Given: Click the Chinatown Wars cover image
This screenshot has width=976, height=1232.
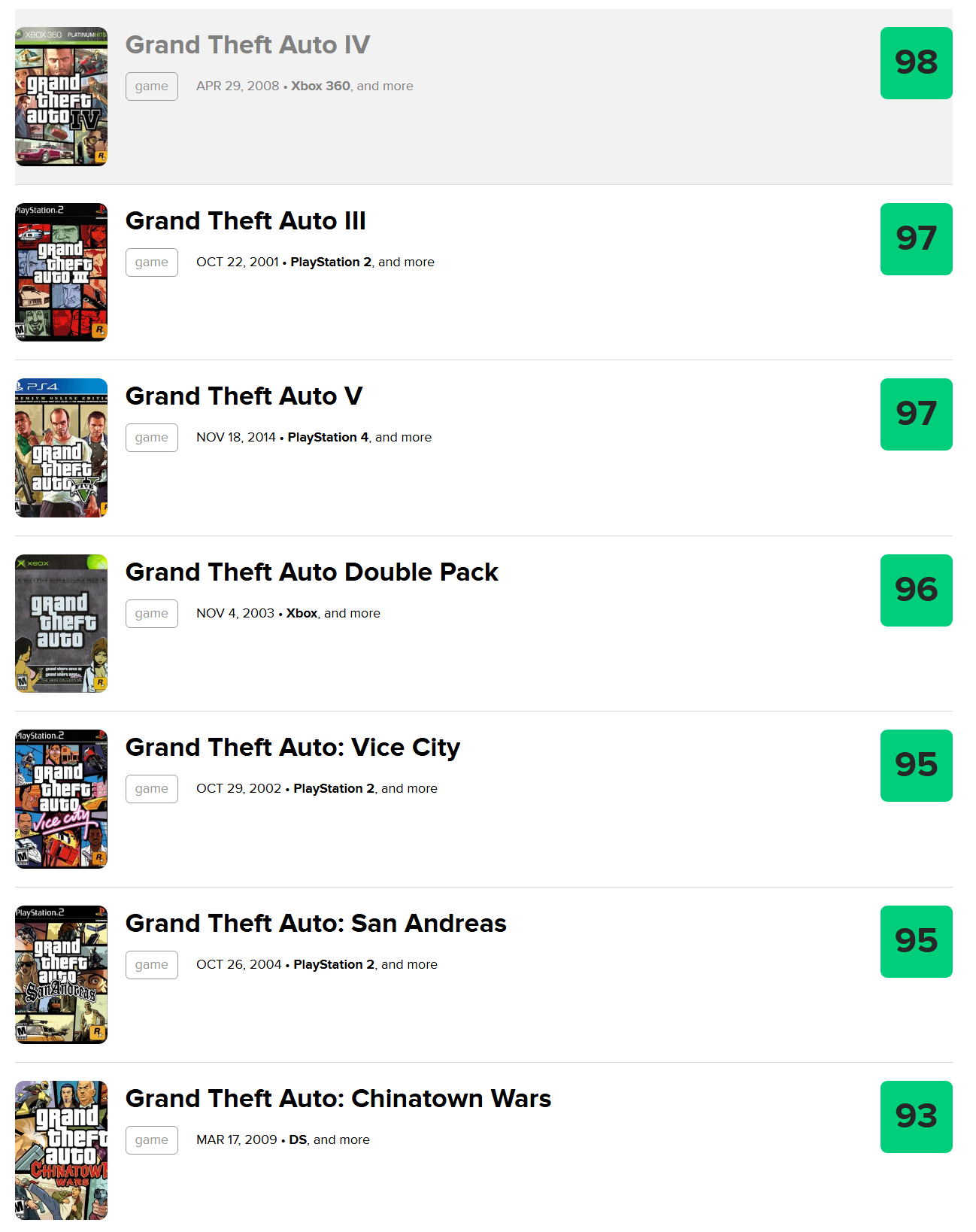Looking at the screenshot, I should coord(61,1150).
